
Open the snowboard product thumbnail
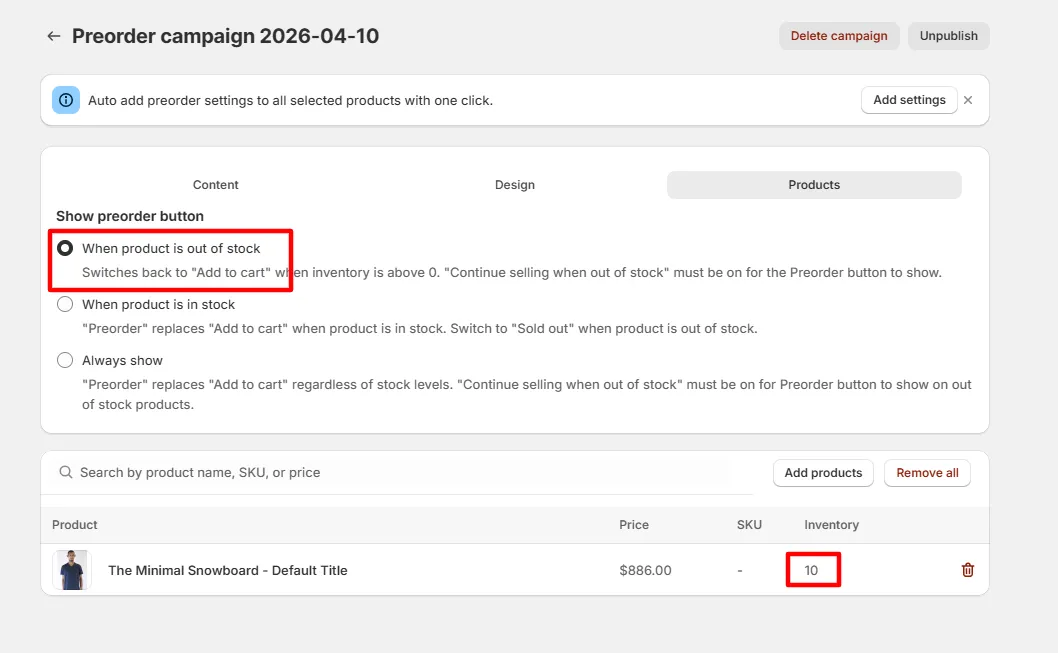pyautogui.click(x=72, y=570)
